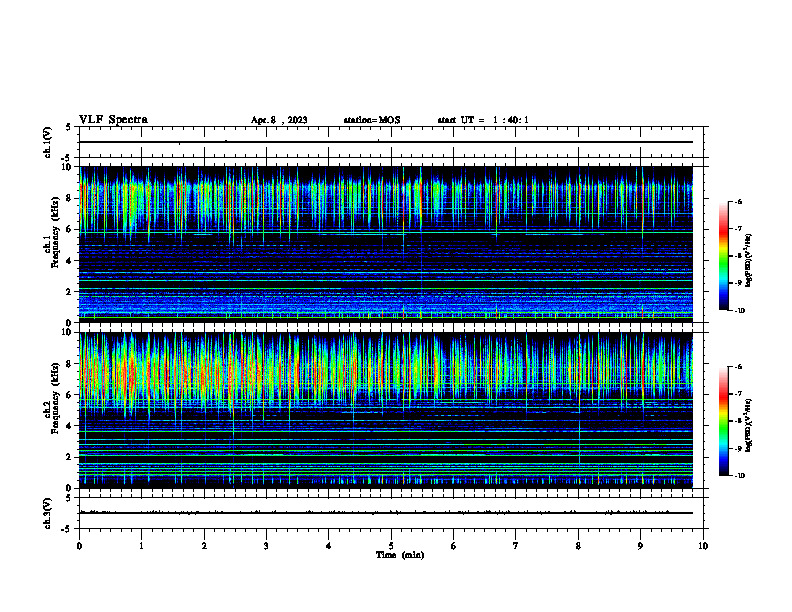Click time axis tick label "6"
The width and height of the screenshot is (792, 612).
[454, 546]
